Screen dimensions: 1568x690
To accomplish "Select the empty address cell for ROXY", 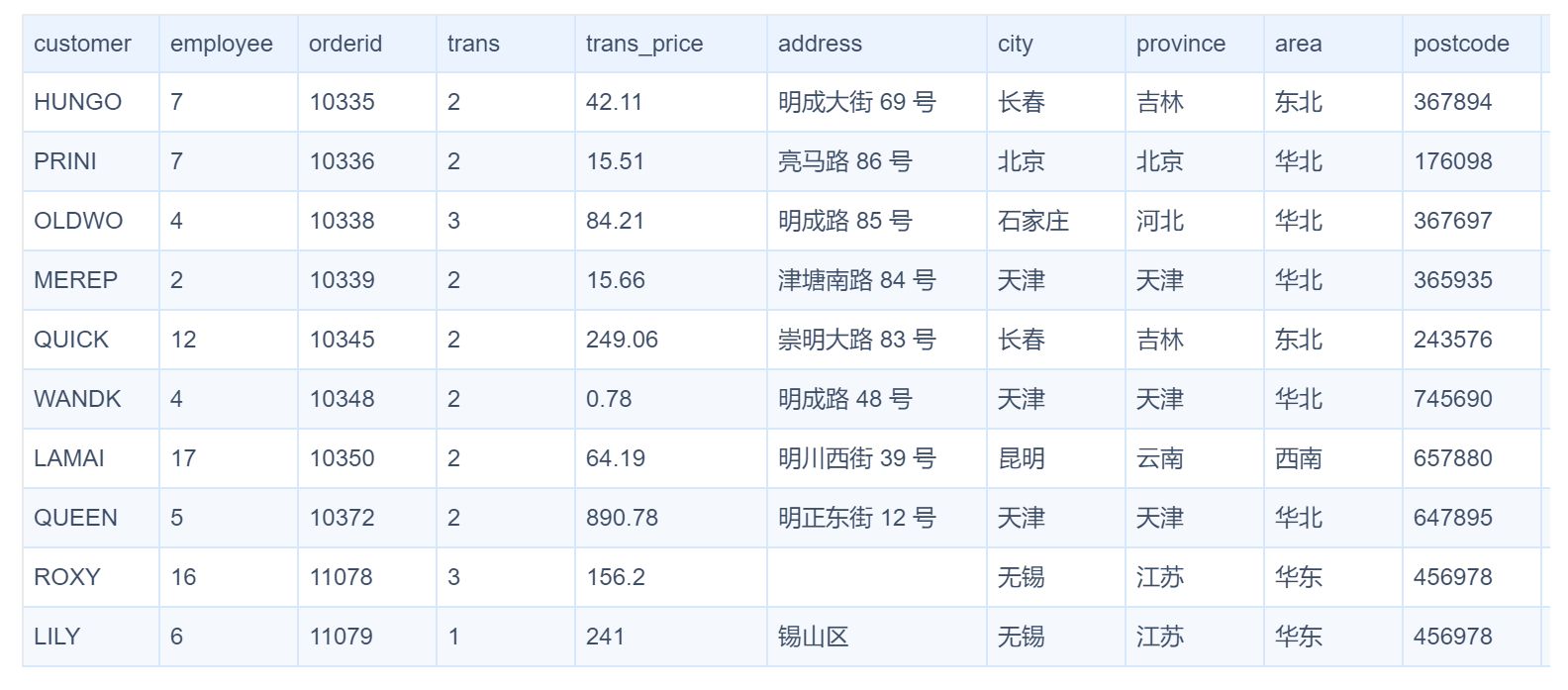I will click(876, 577).
